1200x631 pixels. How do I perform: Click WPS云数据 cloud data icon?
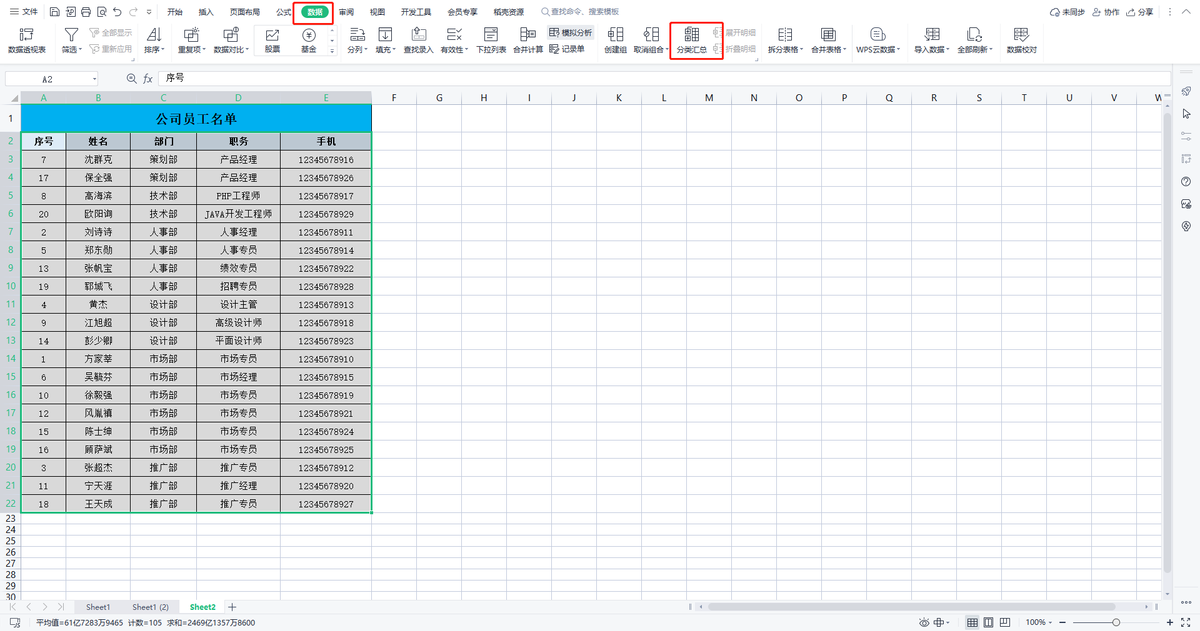[877, 35]
